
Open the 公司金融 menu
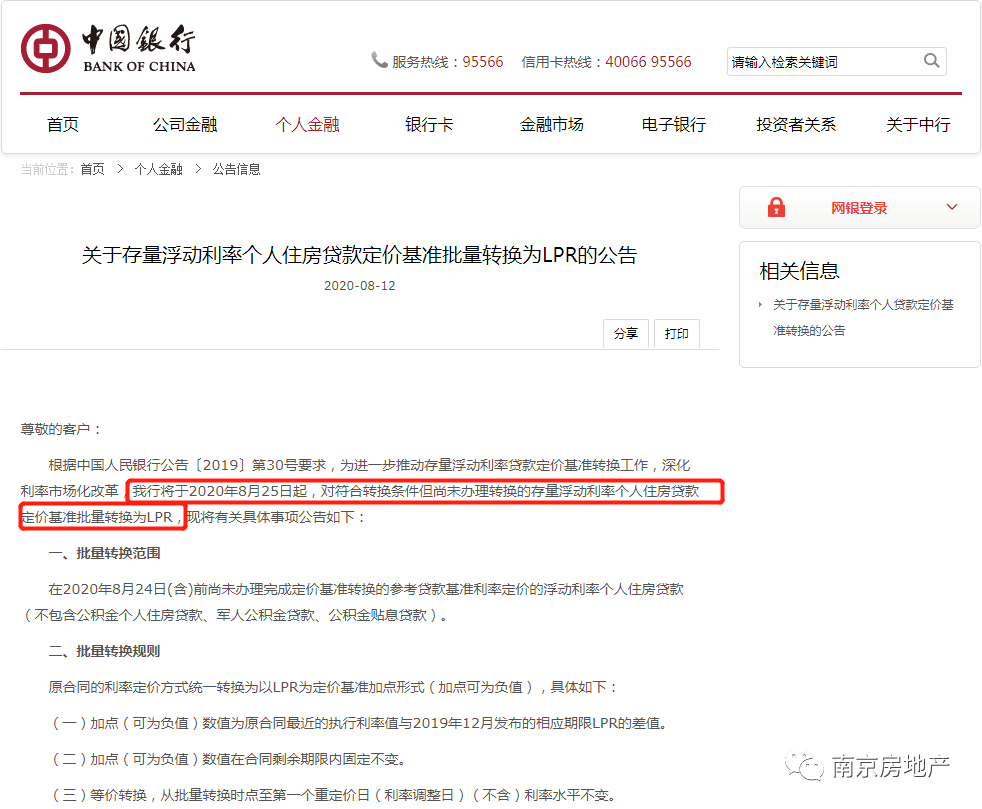click(185, 125)
